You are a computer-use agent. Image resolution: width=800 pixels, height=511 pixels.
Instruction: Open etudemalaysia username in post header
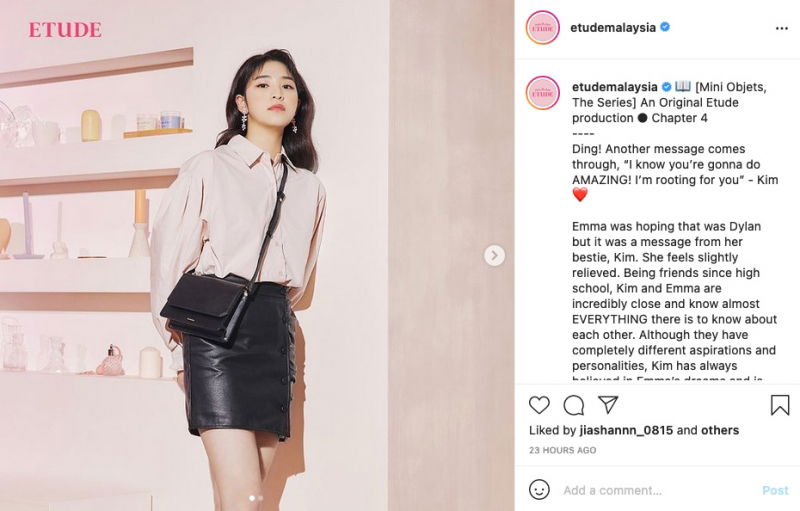coord(613,28)
